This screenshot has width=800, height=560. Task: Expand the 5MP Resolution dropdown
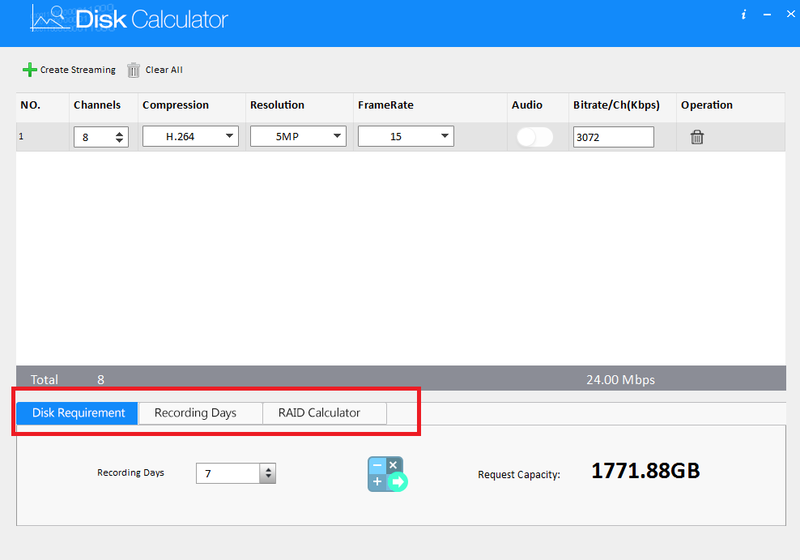298,136
